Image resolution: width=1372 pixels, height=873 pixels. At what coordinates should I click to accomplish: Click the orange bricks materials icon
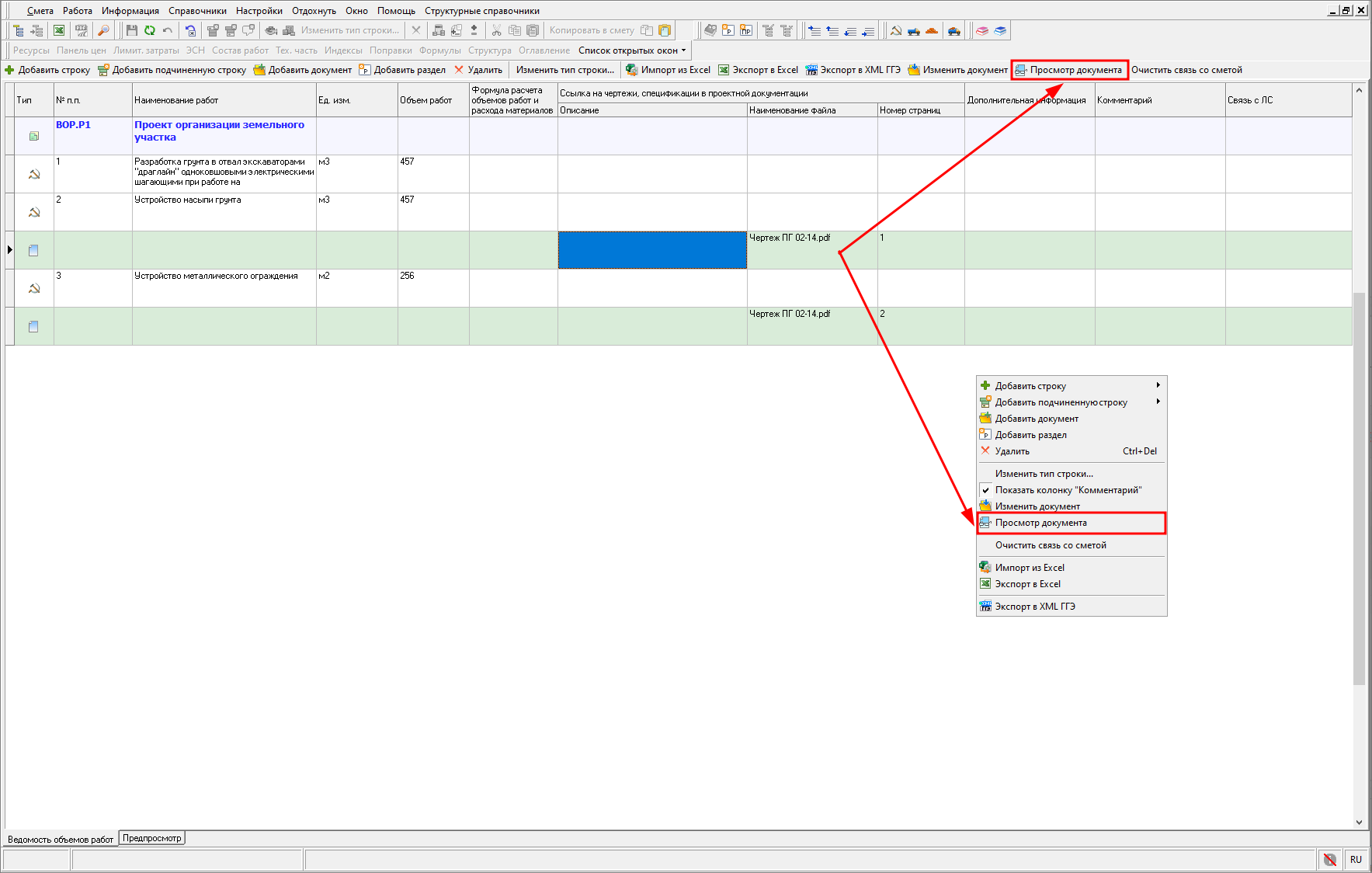click(932, 31)
